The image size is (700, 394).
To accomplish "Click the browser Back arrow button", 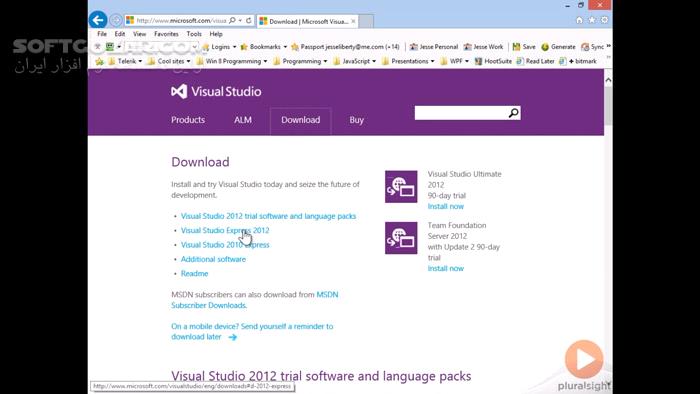I will coord(98,20).
